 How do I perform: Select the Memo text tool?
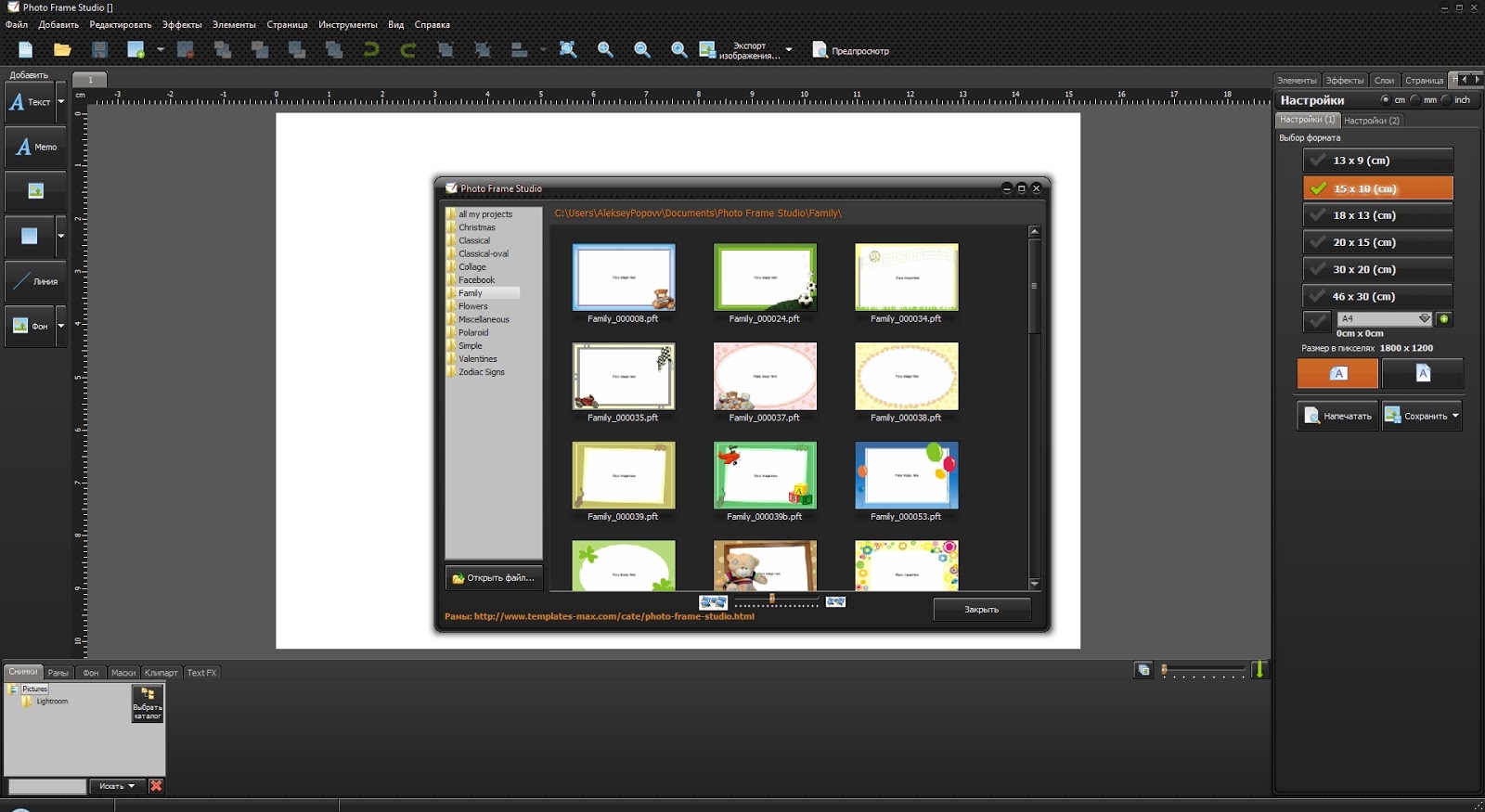tap(35, 147)
